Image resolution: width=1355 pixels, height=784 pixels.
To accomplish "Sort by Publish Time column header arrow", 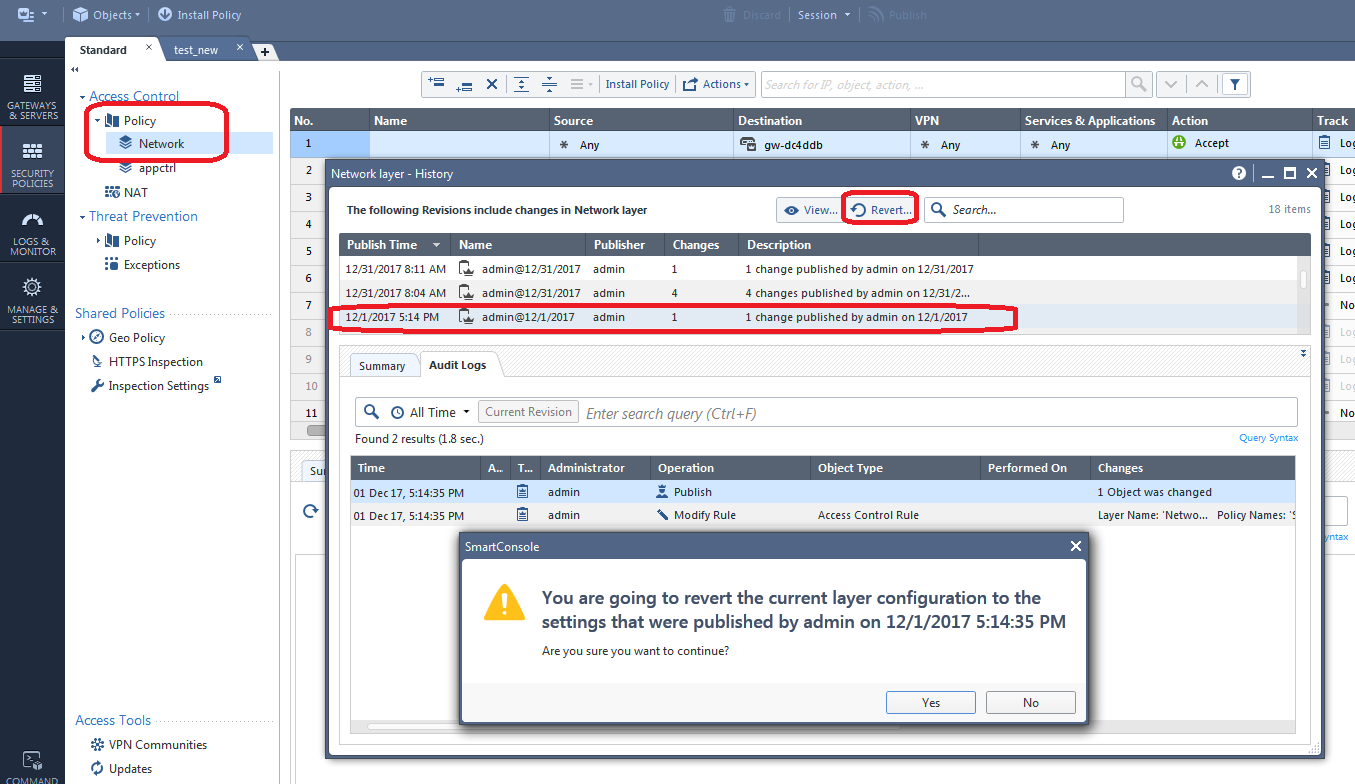I will (x=436, y=245).
